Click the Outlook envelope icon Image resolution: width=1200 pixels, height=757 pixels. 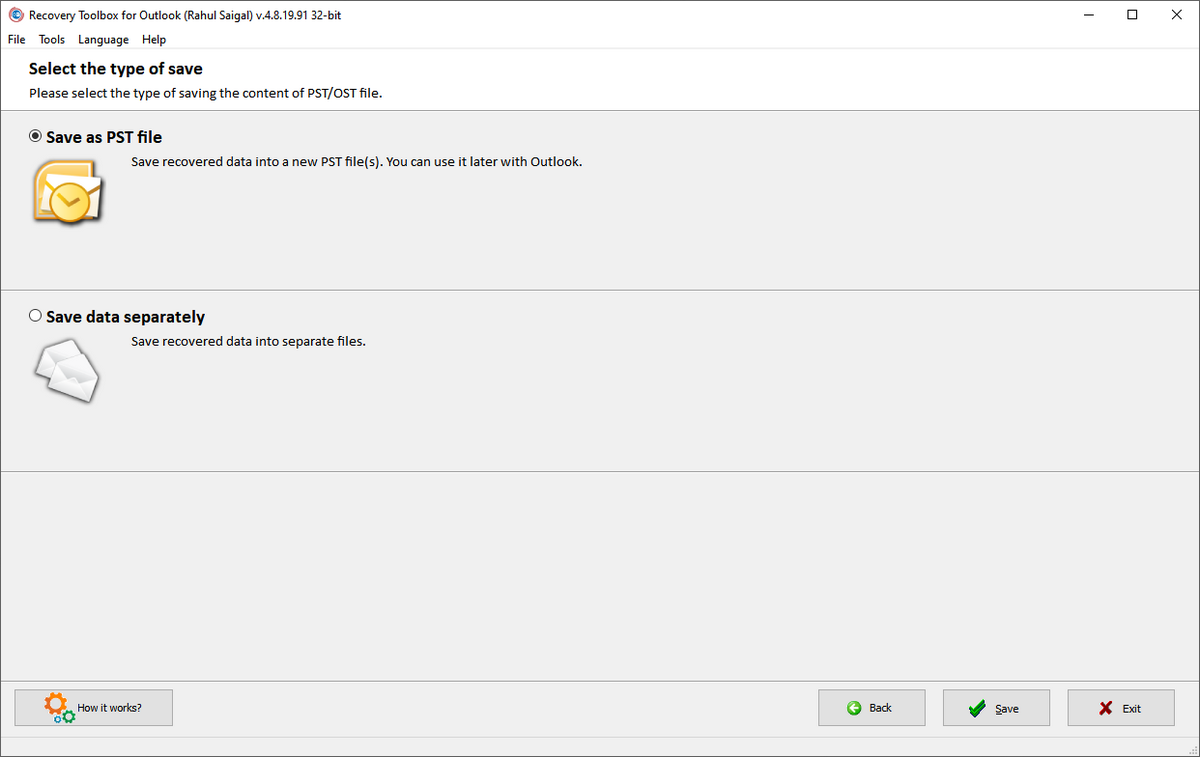tap(68, 191)
